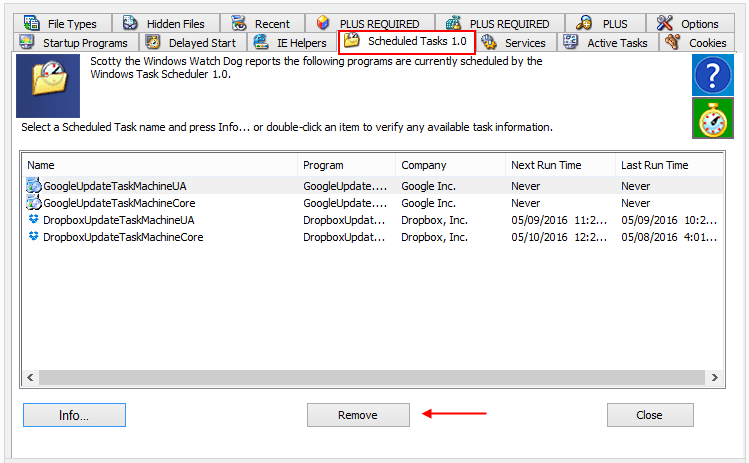Click the DropboxUpdateTaskMachineUA Dropbox icon

pos(33,219)
